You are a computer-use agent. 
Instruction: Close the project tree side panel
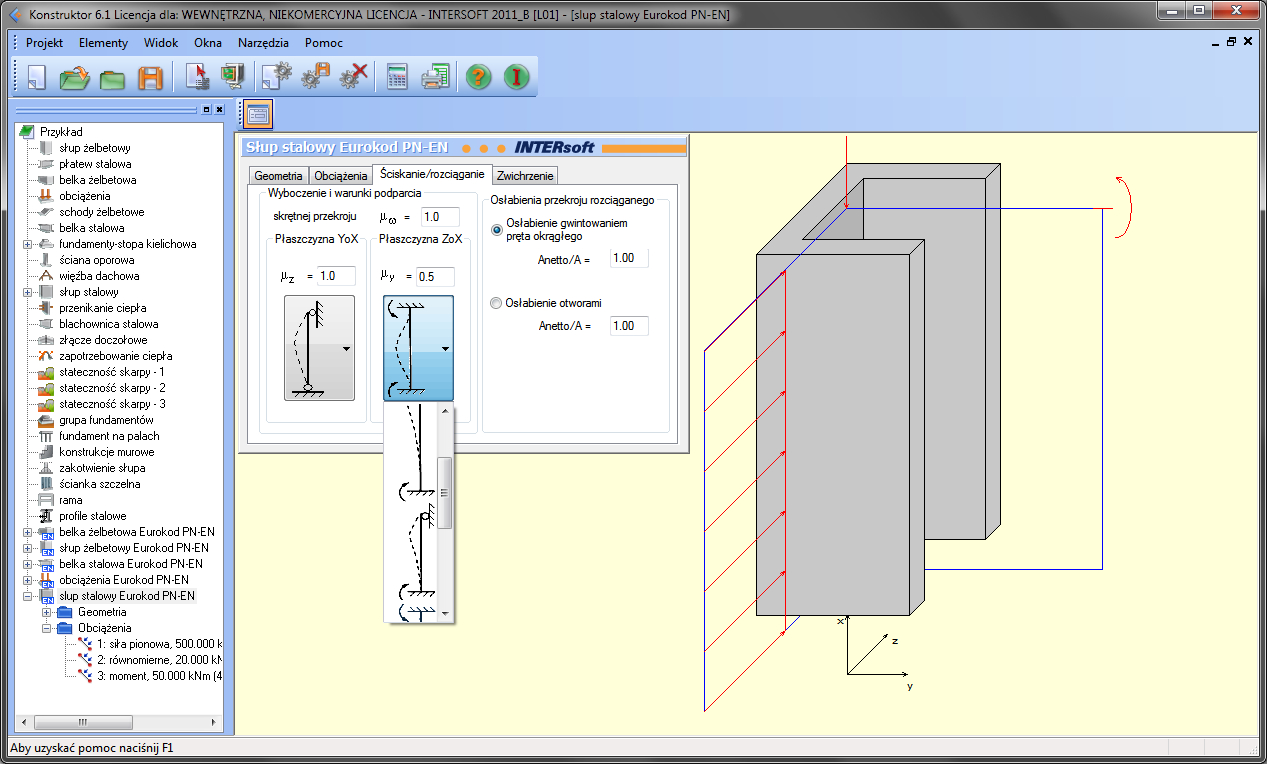click(x=219, y=109)
